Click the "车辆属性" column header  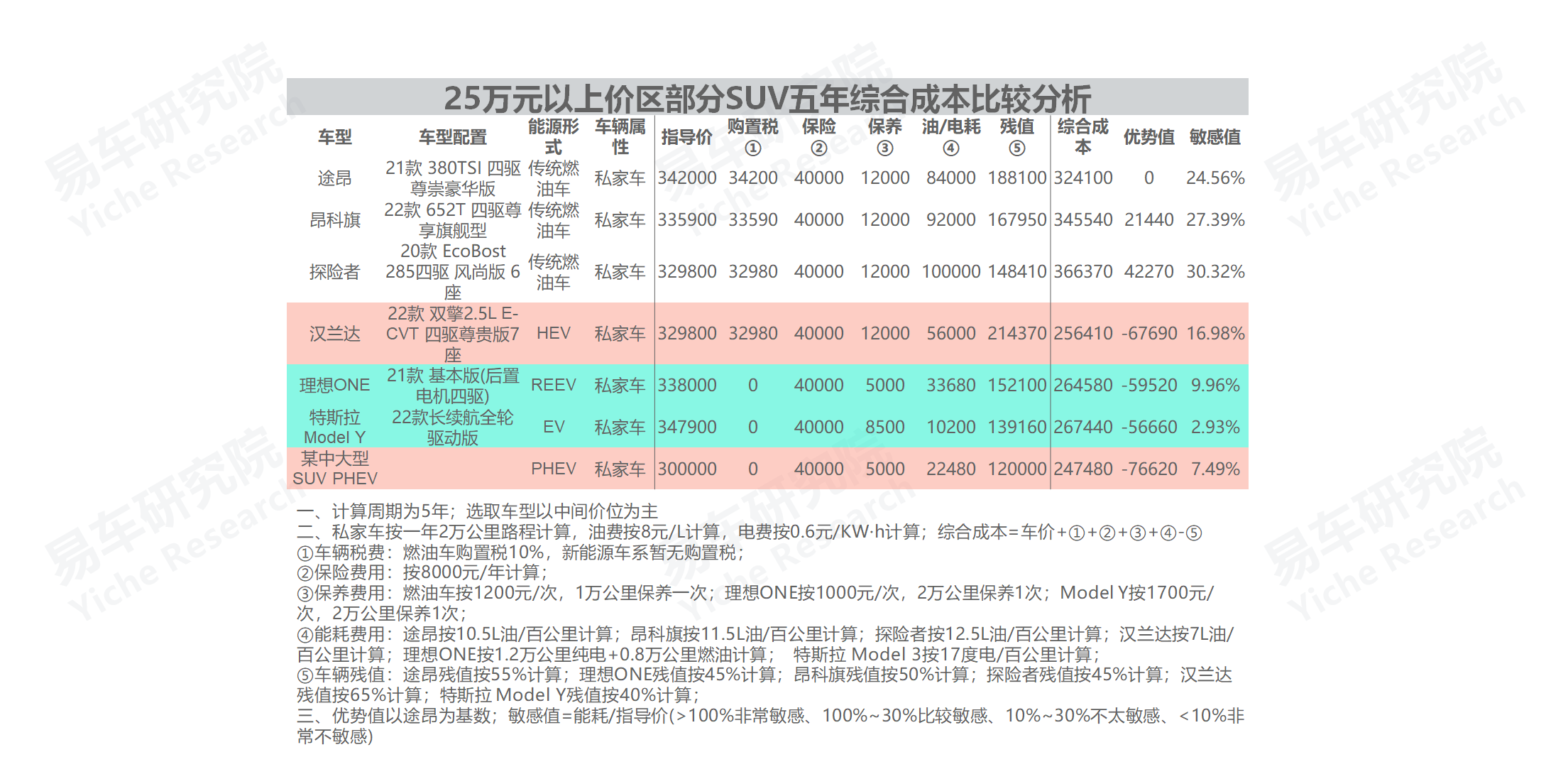[x=620, y=137]
